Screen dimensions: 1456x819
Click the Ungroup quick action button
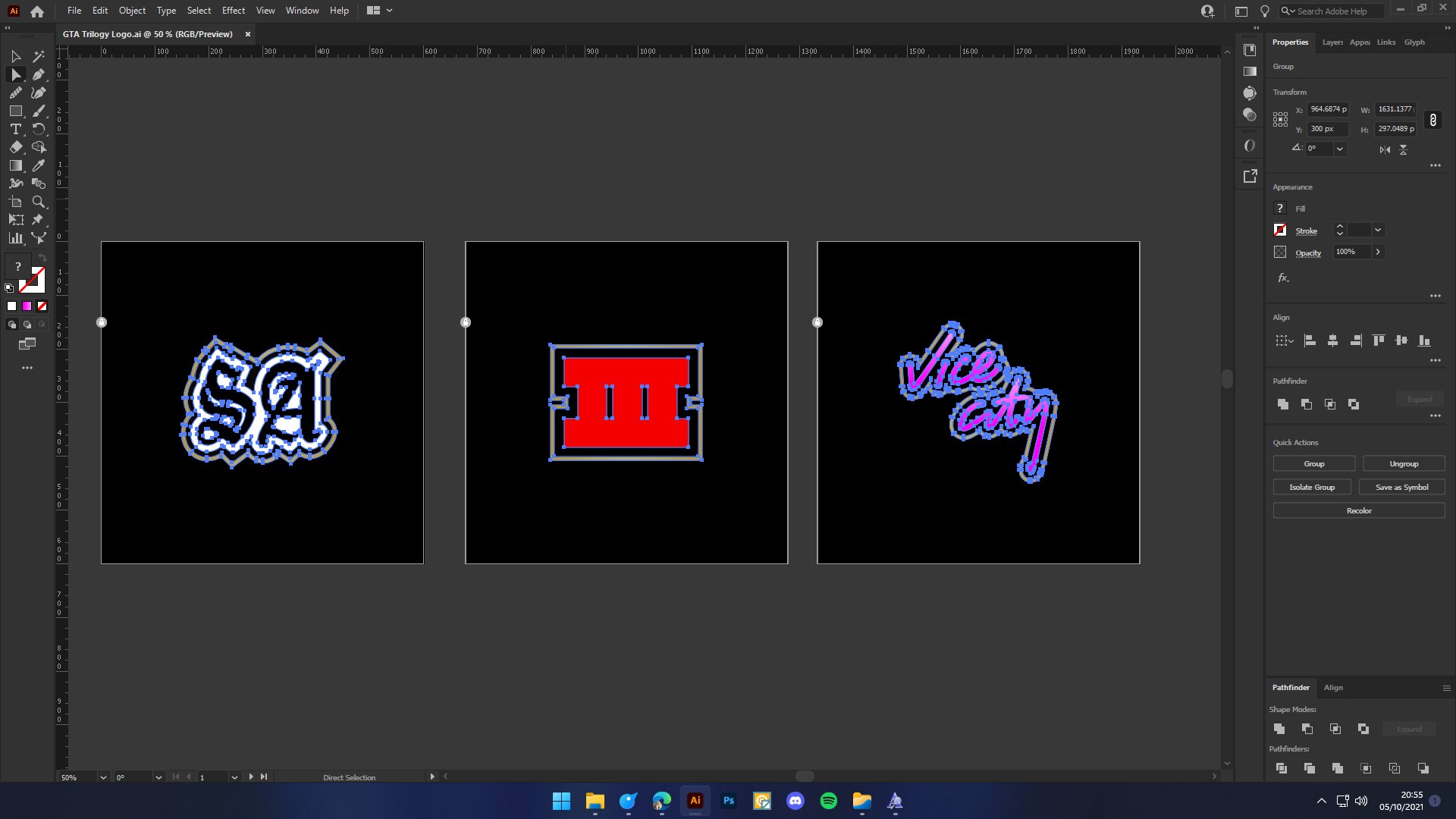1403,463
